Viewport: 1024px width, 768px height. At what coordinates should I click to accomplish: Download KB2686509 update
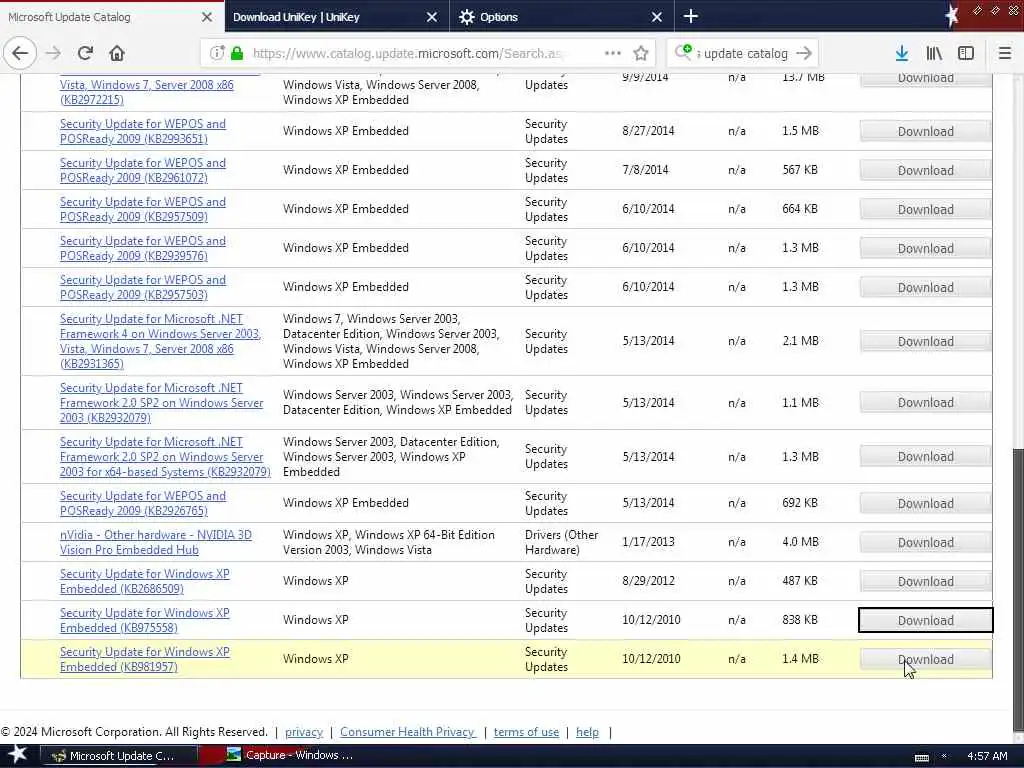click(925, 581)
